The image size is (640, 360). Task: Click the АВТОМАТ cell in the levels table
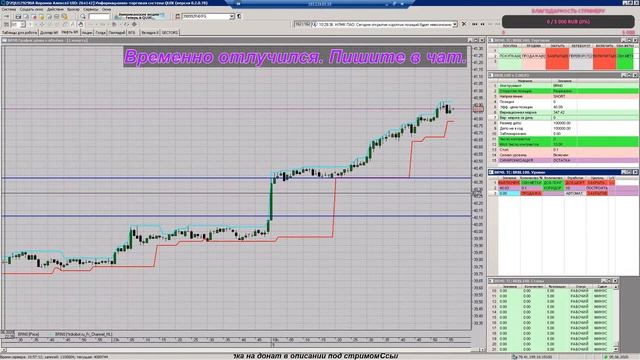pyautogui.click(x=575, y=193)
